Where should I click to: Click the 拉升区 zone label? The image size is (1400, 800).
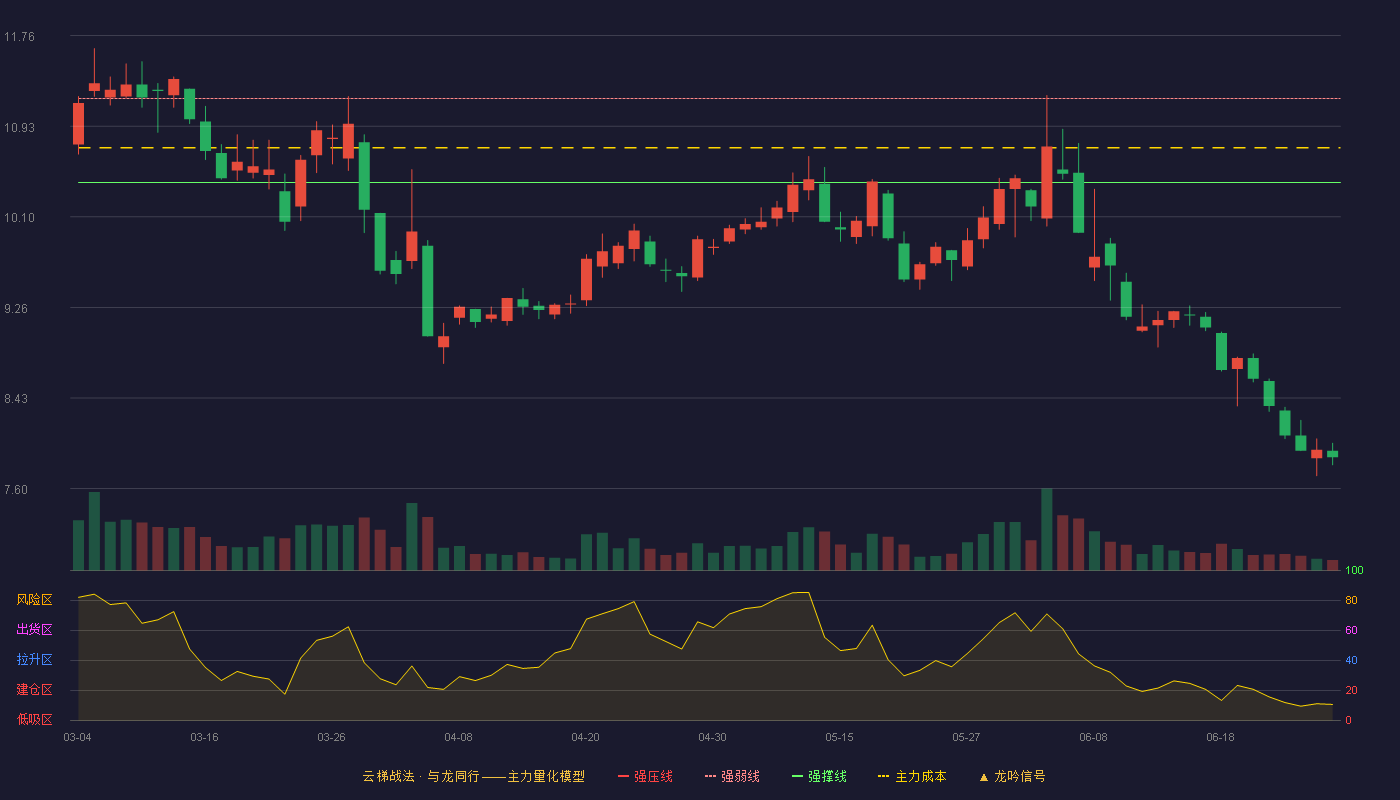[x=34, y=660]
